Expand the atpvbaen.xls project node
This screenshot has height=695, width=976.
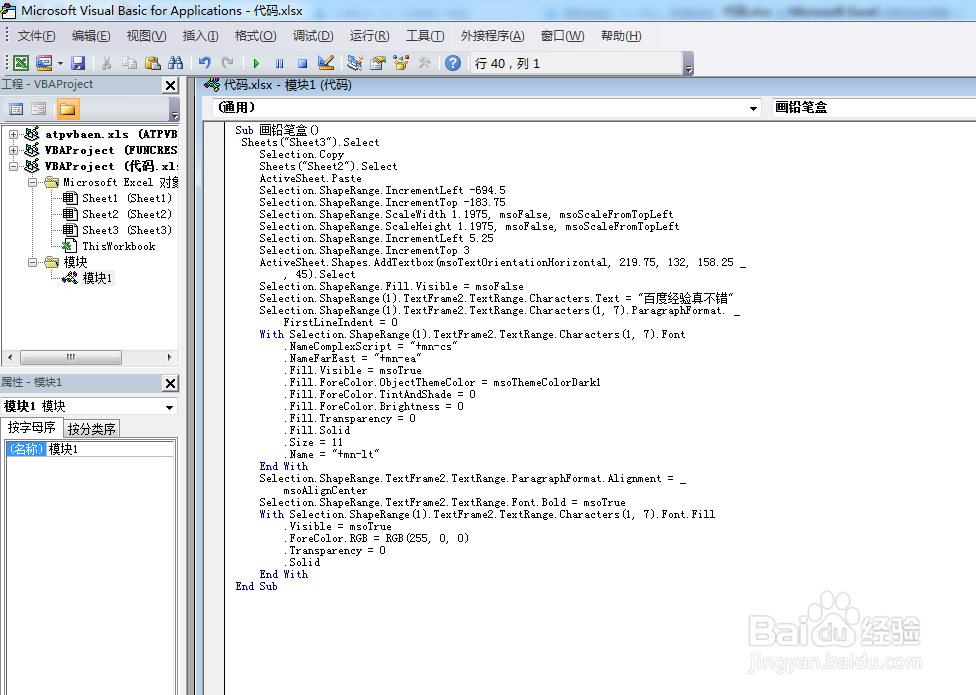13,134
